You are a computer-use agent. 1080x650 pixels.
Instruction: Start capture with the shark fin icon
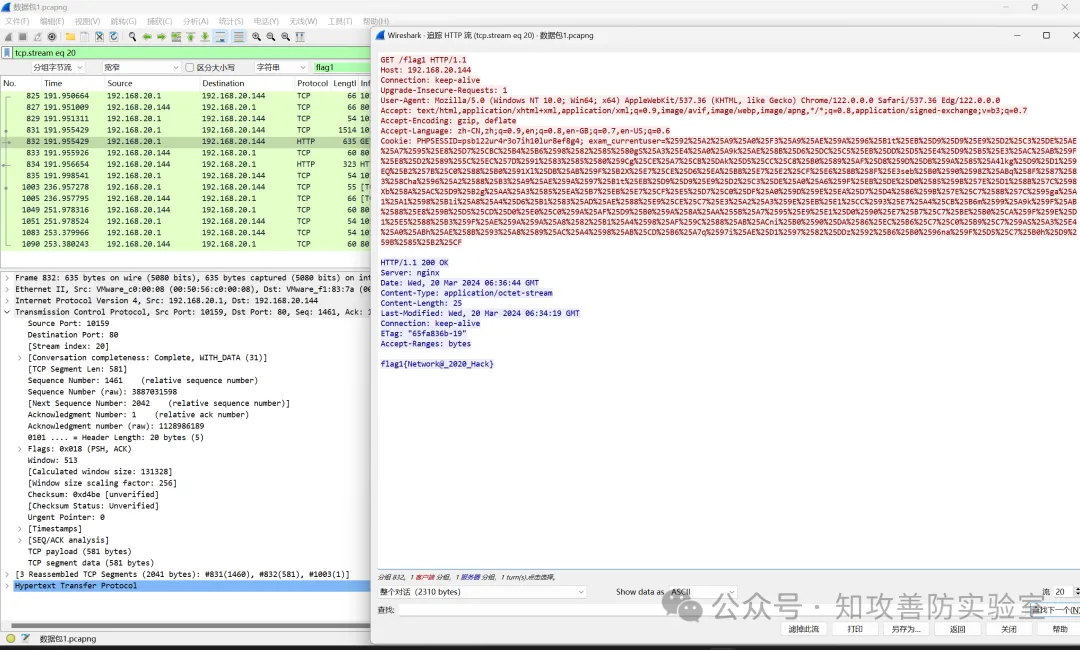point(8,36)
